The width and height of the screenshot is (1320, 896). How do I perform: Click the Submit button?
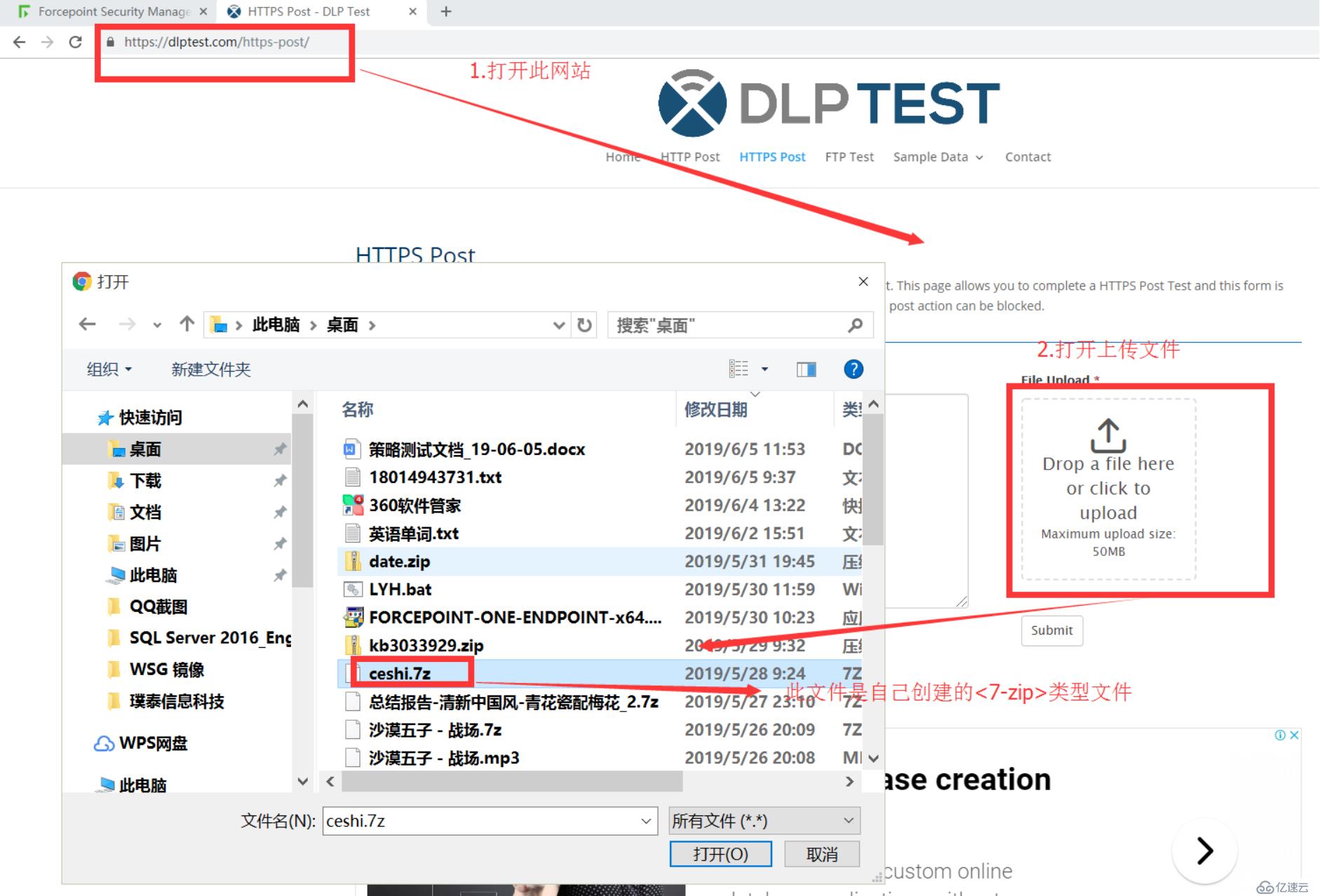(1051, 630)
